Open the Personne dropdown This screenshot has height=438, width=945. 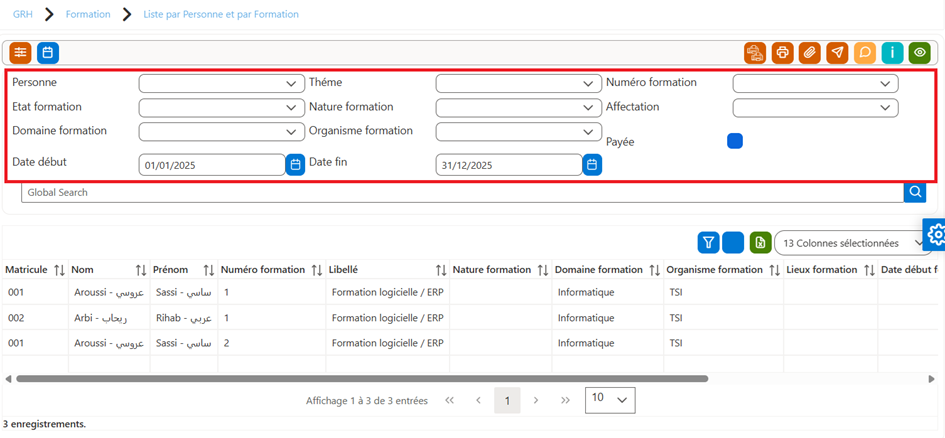tap(221, 83)
